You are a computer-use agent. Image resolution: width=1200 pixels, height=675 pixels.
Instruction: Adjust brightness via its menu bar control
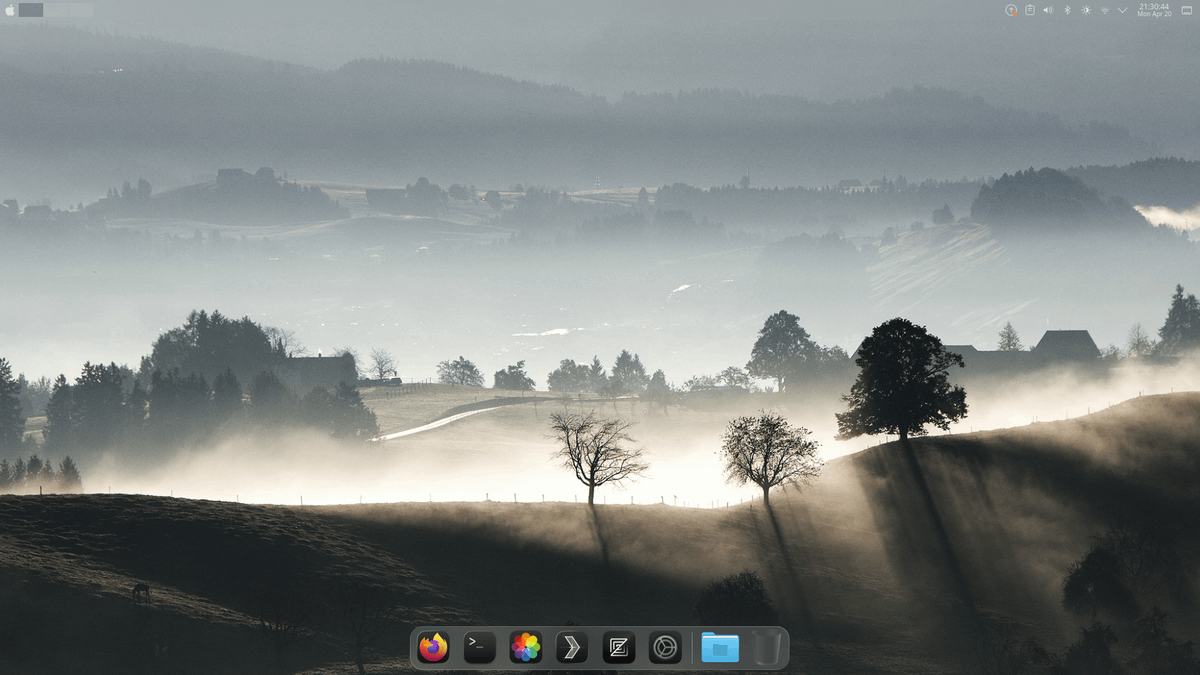[1086, 10]
